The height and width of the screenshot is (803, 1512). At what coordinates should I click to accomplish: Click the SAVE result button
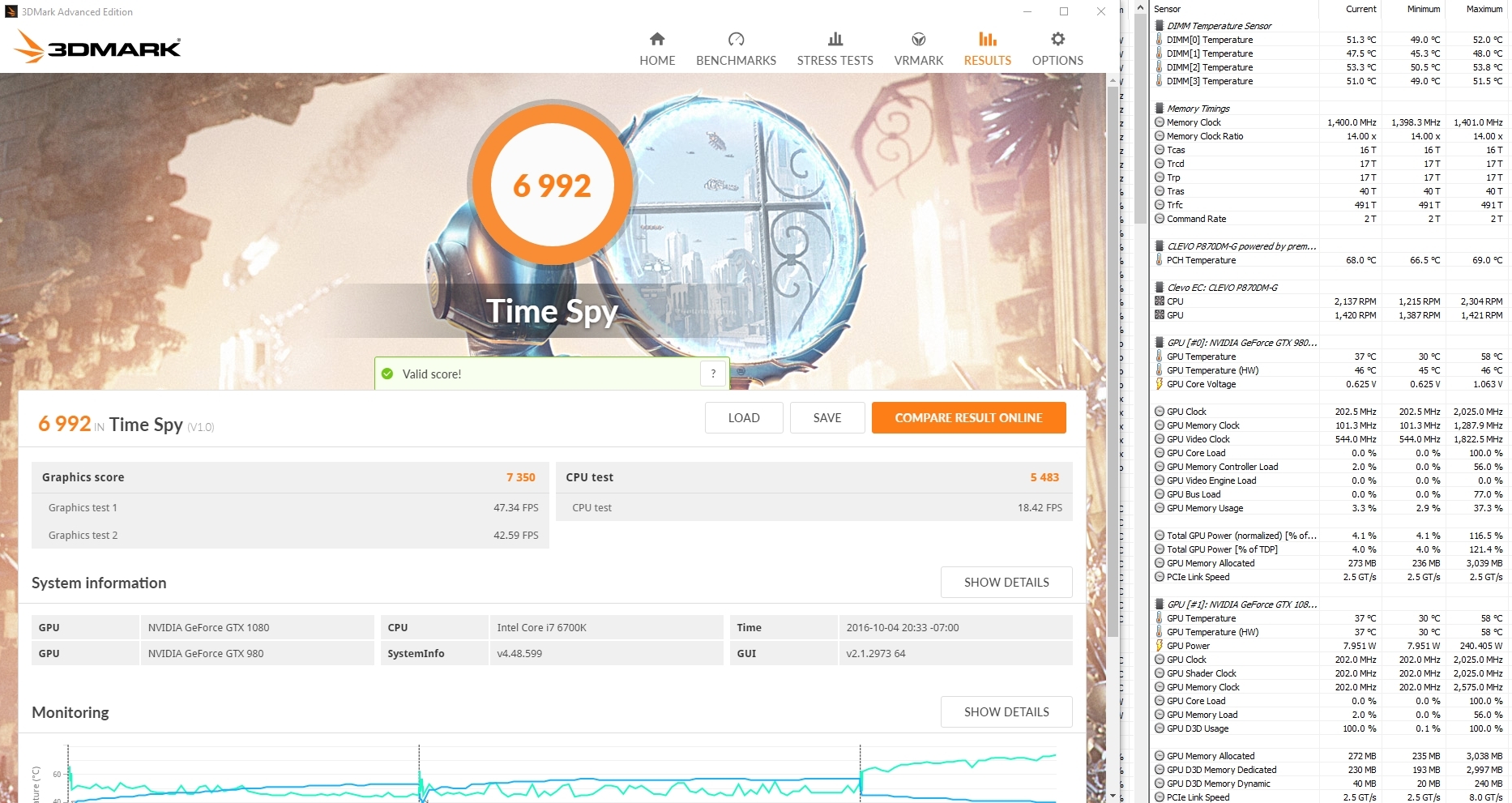[x=827, y=417]
